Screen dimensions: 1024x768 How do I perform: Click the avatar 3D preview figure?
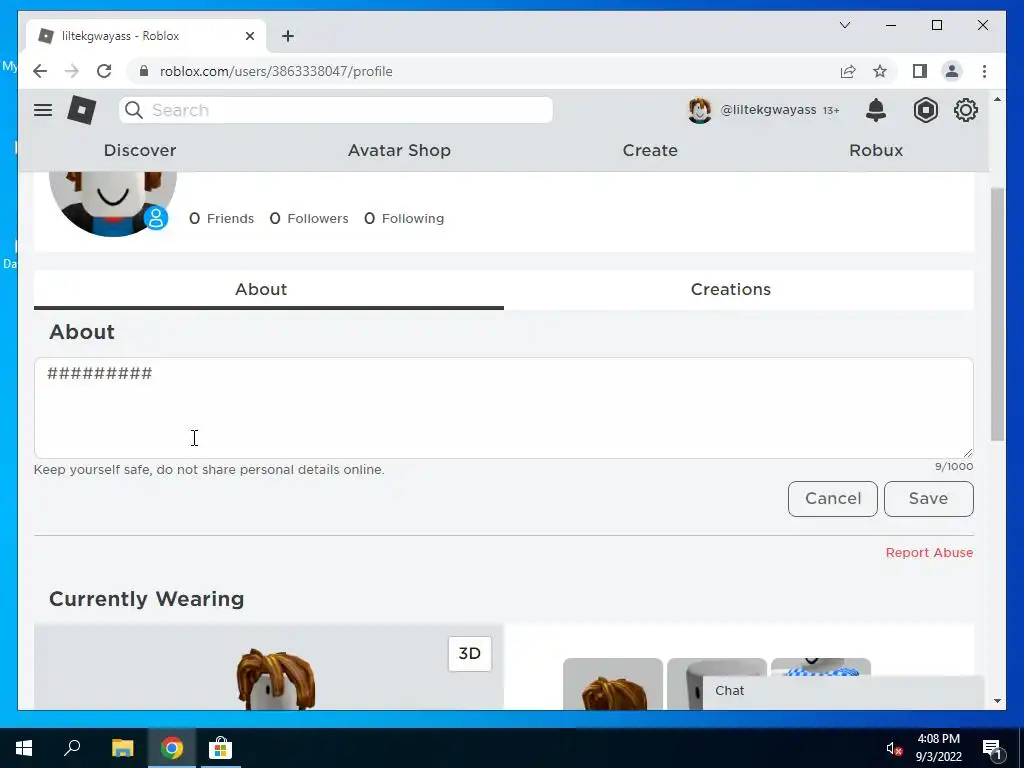pyautogui.click(x=276, y=679)
